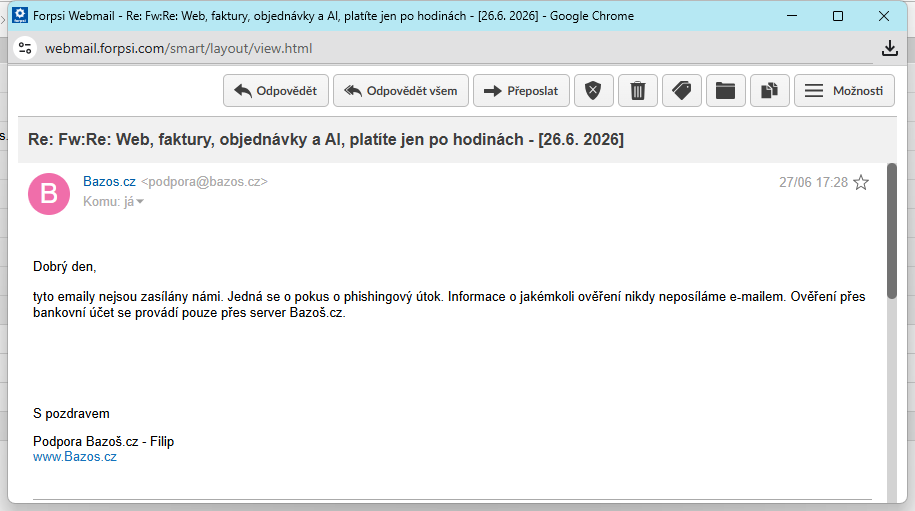The width and height of the screenshot is (915, 511).
Task: Maximize the Chrome window
Action: click(x=837, y=16)
